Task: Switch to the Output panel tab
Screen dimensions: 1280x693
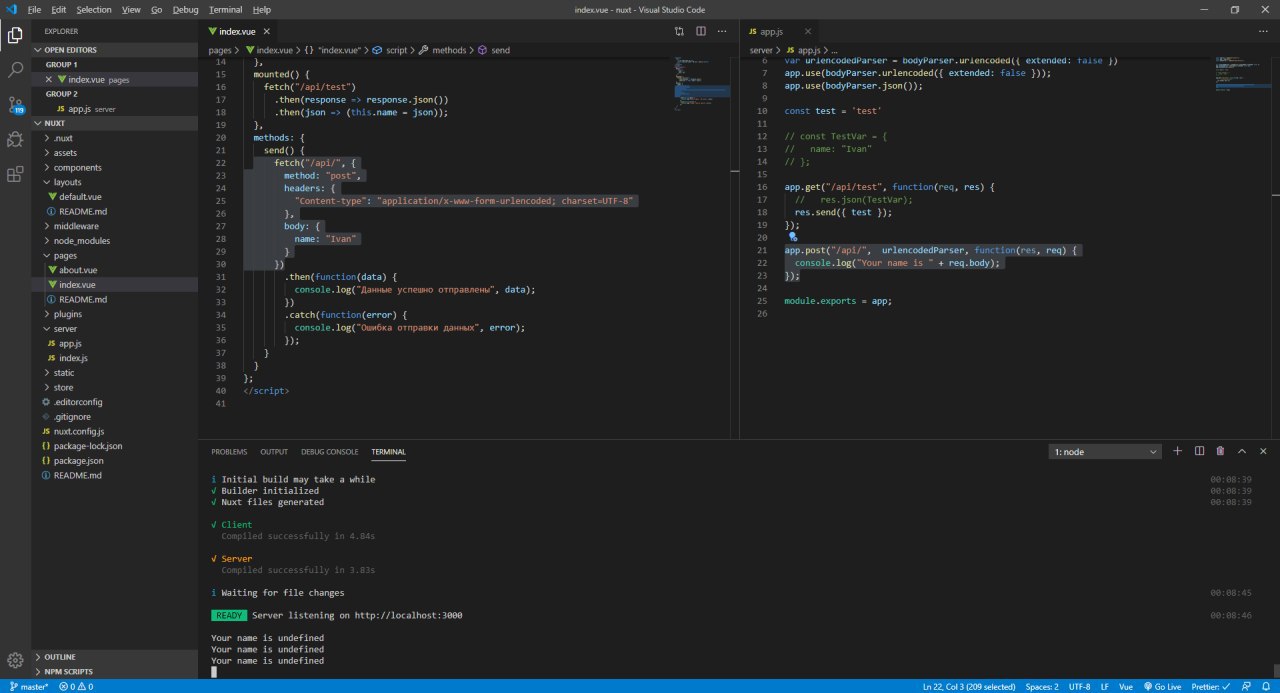Action: (x=274, y=452)
